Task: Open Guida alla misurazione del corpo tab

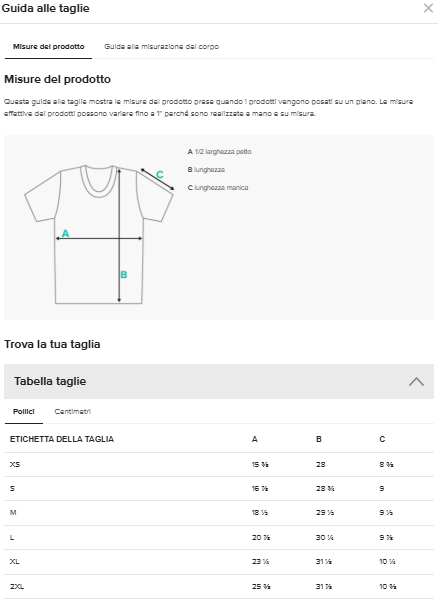Action: click(162, 47)
